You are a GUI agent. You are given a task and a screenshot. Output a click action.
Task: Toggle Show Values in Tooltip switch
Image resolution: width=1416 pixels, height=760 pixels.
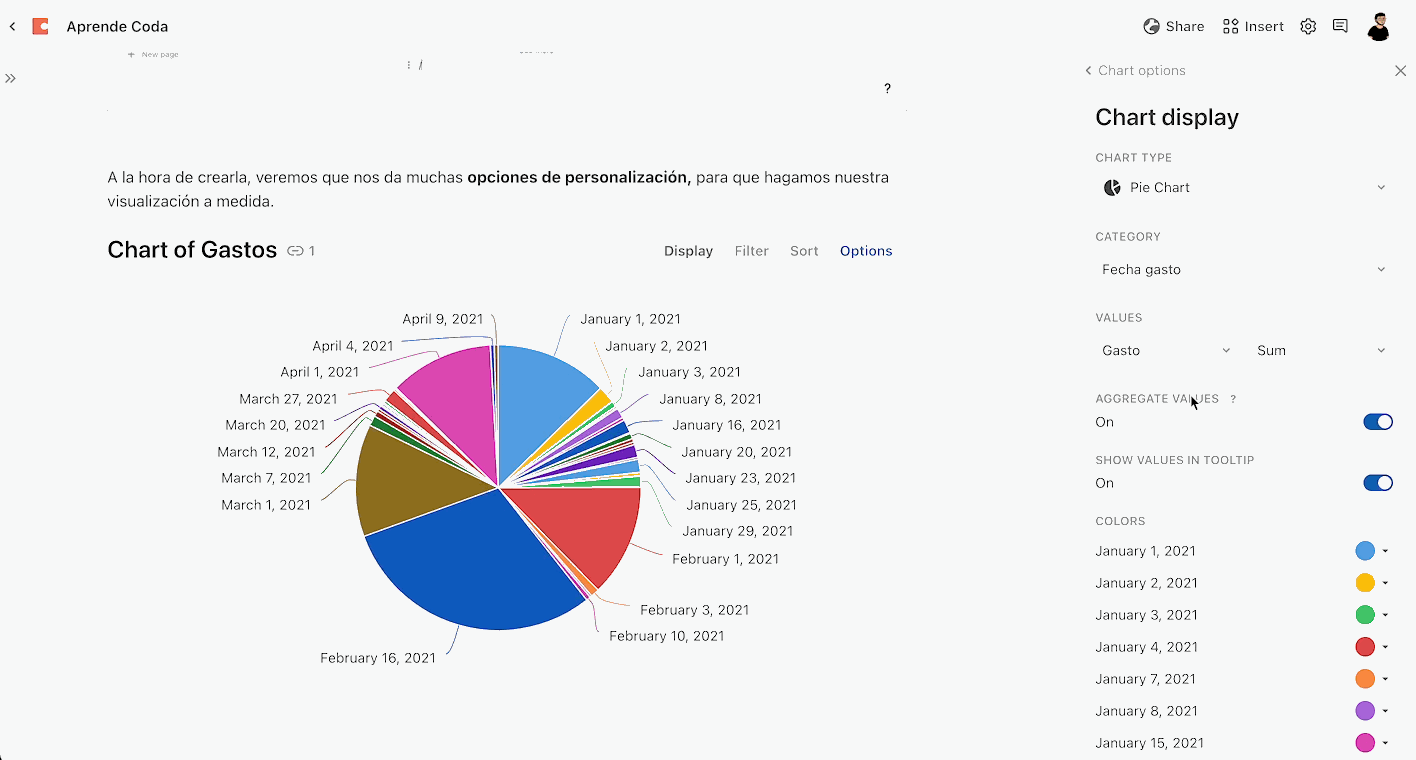pos(1378,483)
